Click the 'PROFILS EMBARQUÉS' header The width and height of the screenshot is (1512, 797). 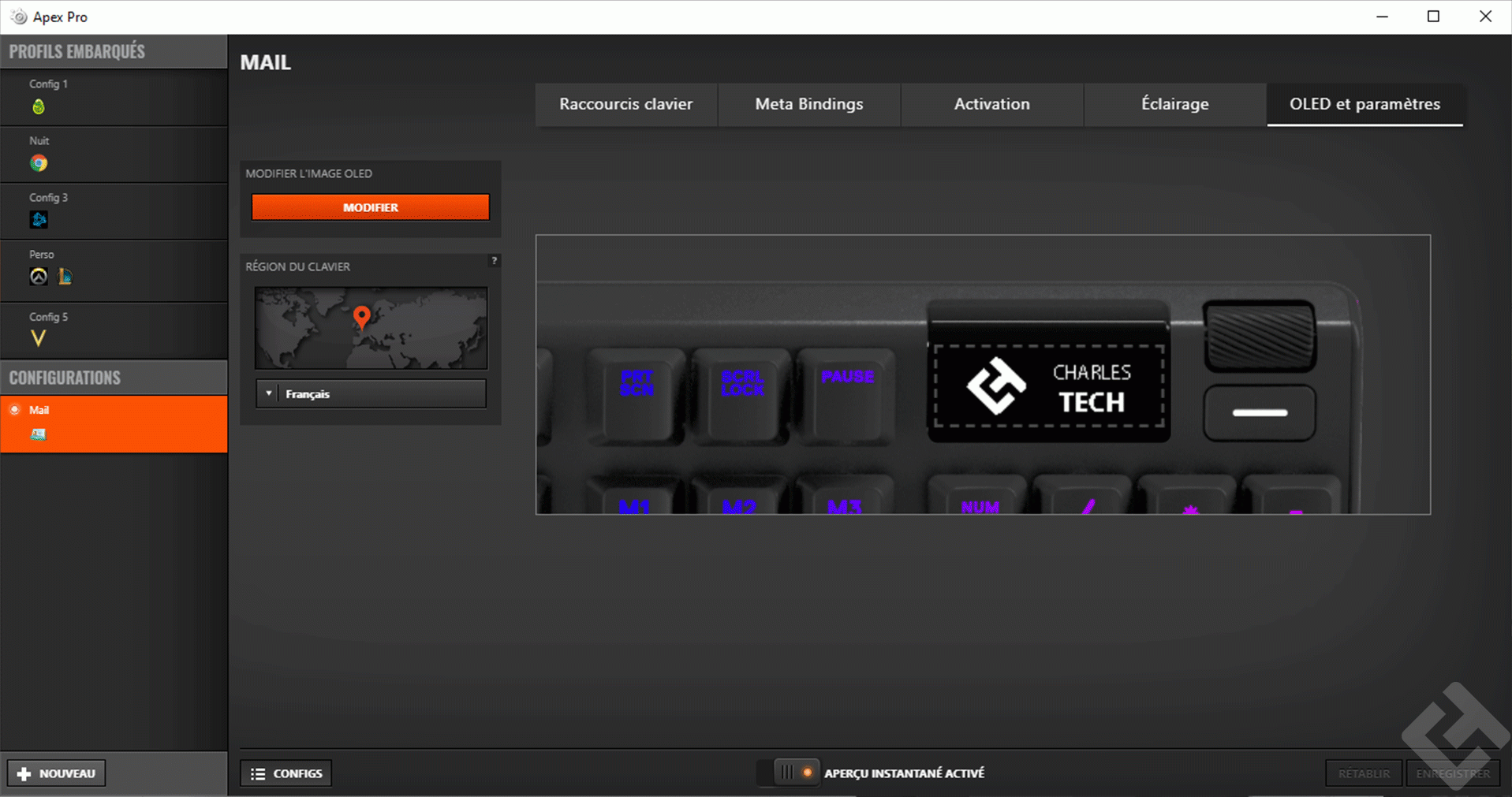click(77, 51)
